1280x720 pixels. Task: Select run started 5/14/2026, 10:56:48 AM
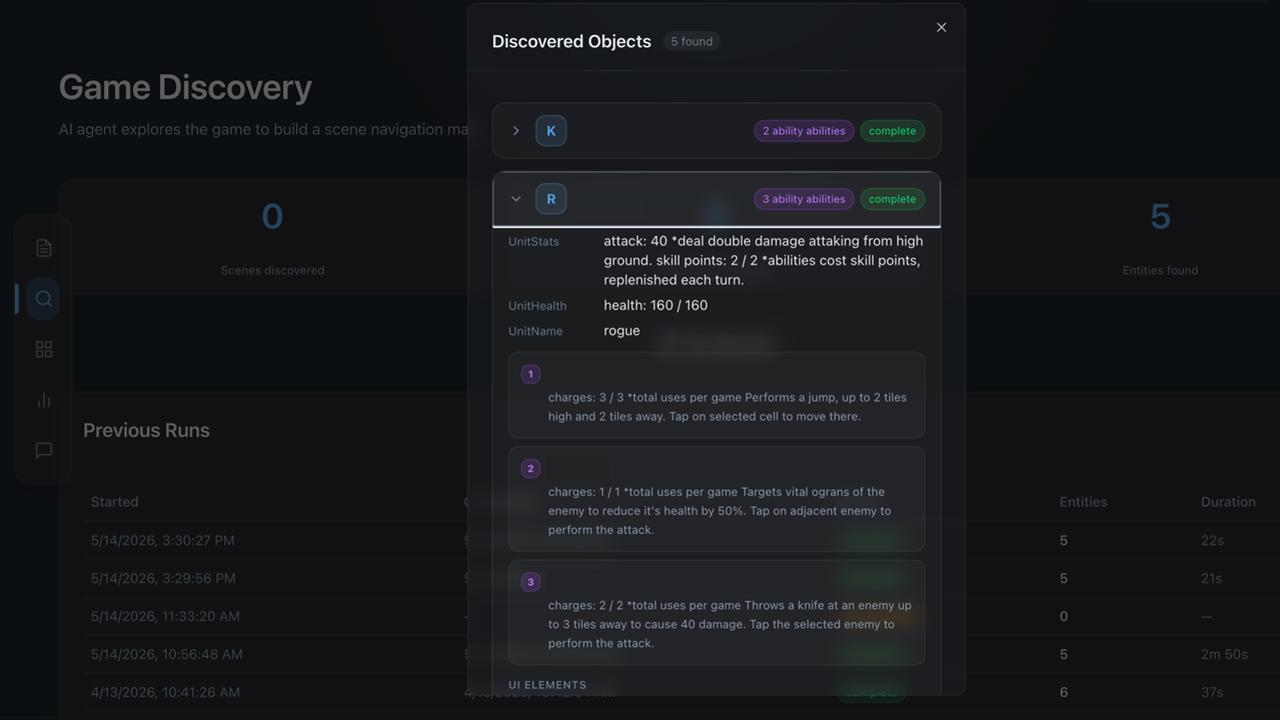(167, 654)
